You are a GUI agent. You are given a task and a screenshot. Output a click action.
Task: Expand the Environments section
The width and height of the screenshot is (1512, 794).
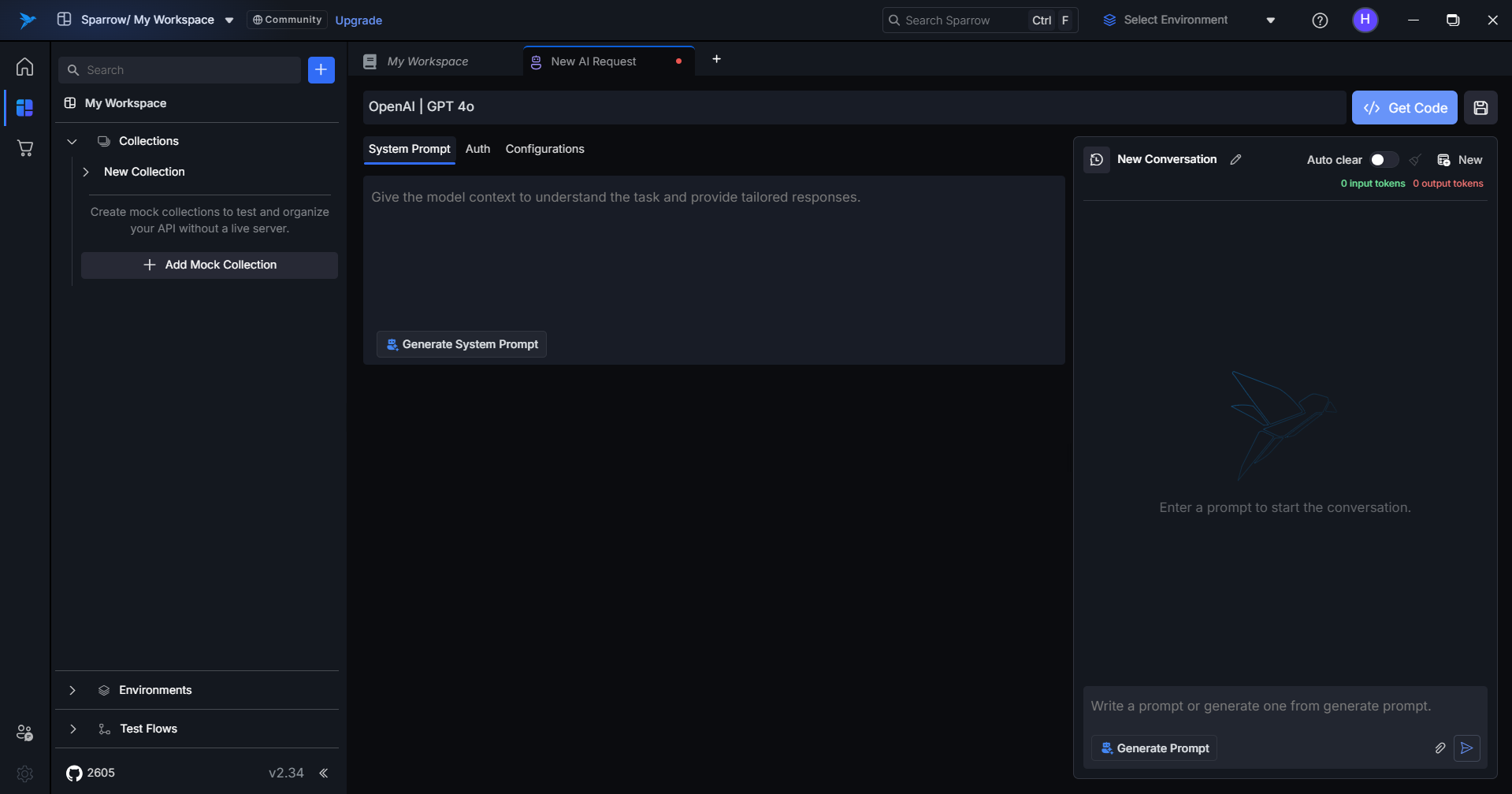click(x=72, y=690)
